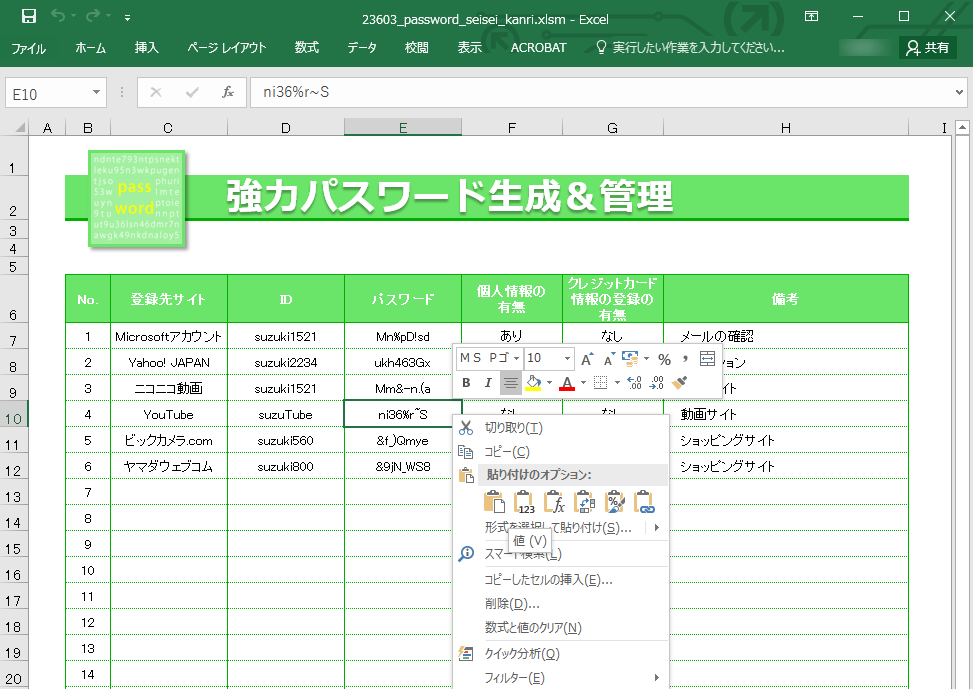Click the Copy (コピー) icon
Image resolution: width=973 pixels, height=689 pixels.
[466, 451]
